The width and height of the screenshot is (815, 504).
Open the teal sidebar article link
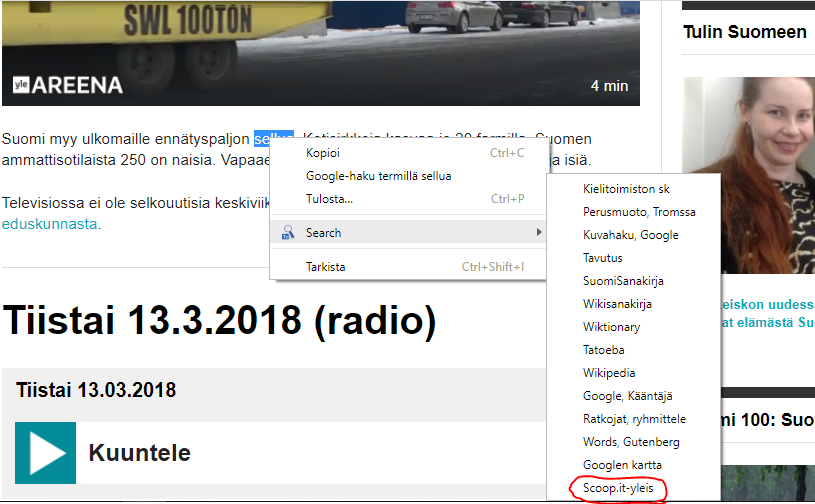tap(768, 313)
